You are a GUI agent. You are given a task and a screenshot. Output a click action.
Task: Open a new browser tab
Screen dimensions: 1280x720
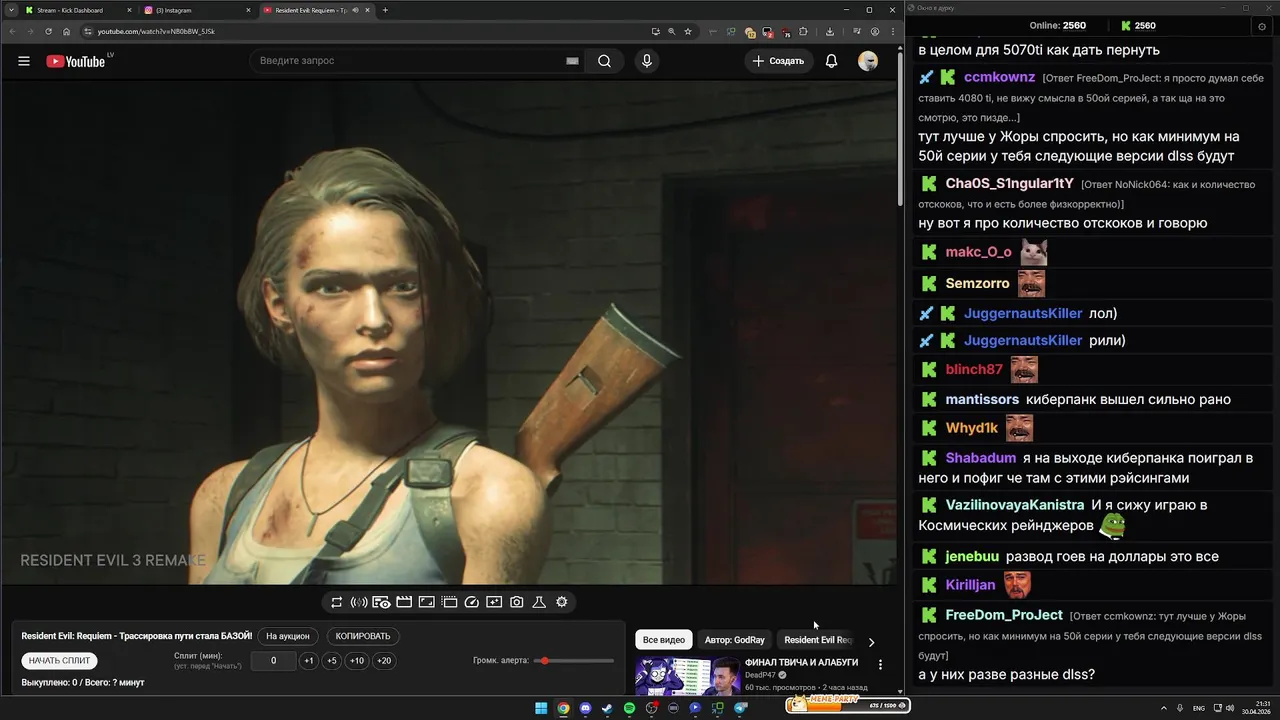coord(385,10)
